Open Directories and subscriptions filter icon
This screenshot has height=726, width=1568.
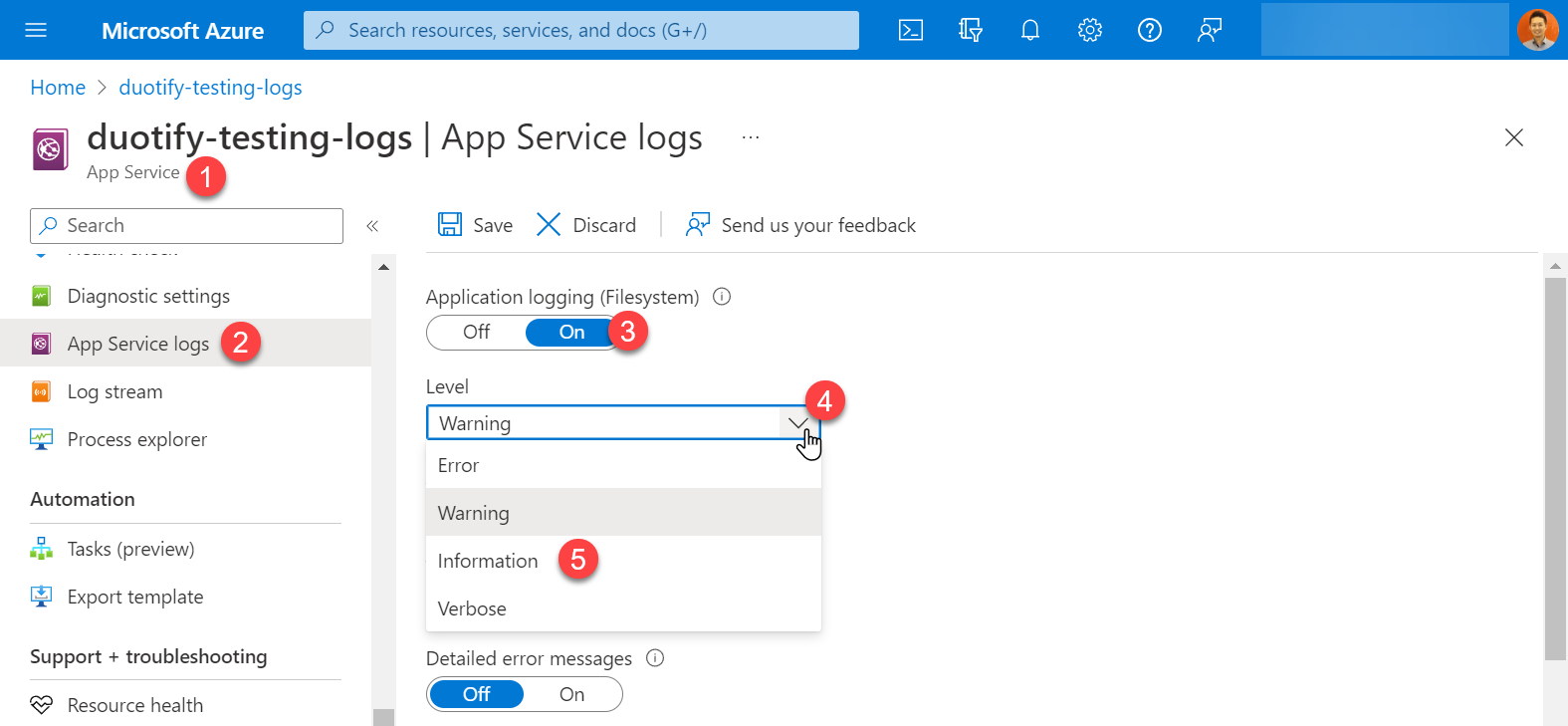point(971,30)
